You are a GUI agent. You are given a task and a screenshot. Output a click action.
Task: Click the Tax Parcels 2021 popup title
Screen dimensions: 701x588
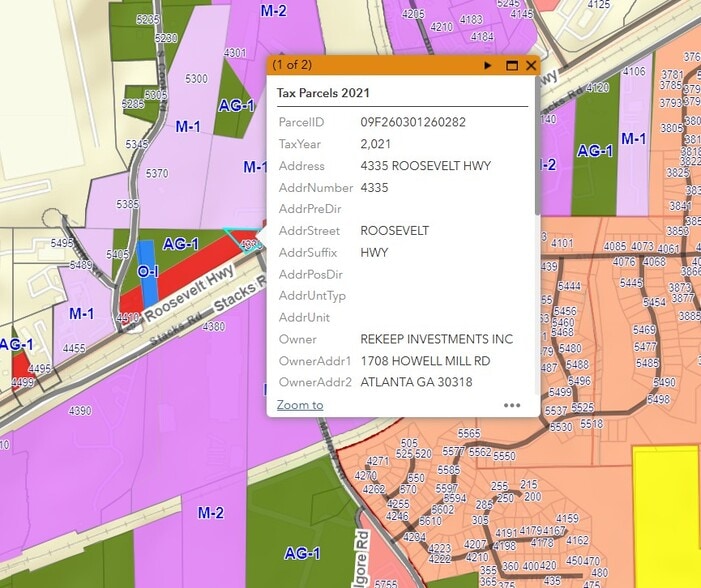pos(323,93)
